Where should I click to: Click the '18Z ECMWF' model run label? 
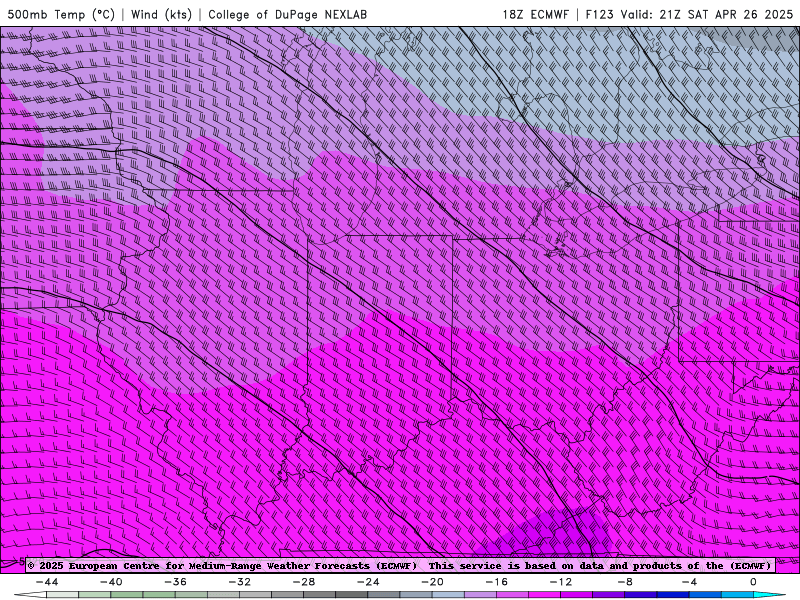point(535,14)
